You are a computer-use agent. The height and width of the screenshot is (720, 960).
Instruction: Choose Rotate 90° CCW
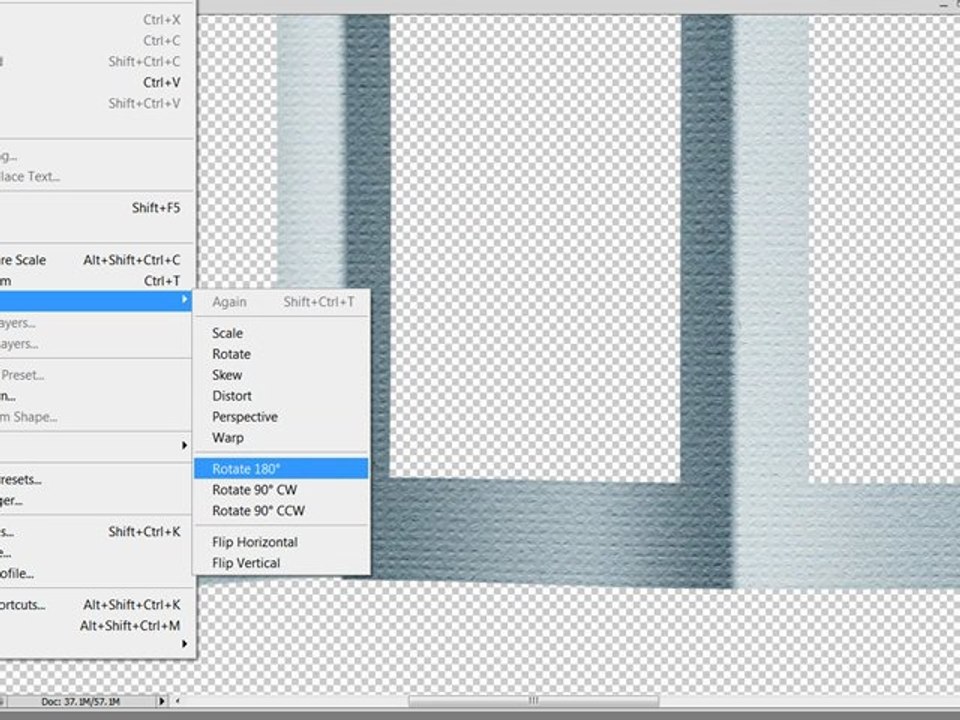click(x=281, y=511)
